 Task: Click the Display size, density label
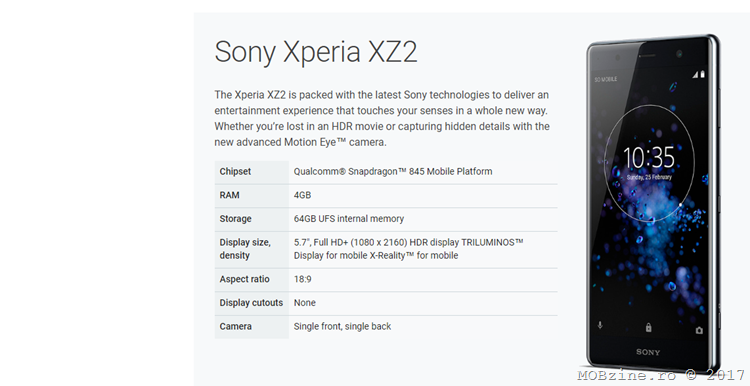pos(245,249)
